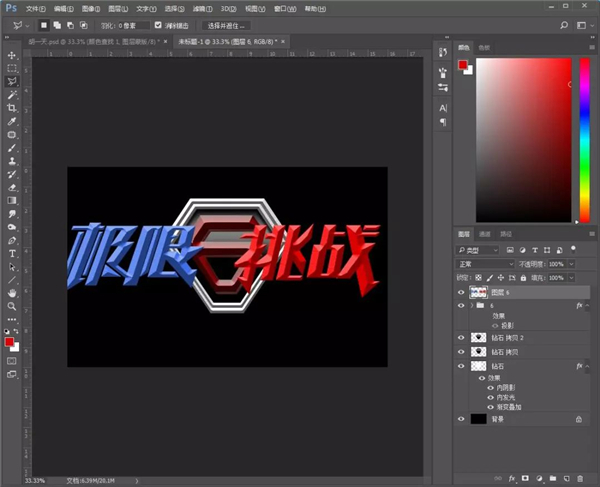
Task: Switch to the 色板 tab
Action: [x=484, y=47]
